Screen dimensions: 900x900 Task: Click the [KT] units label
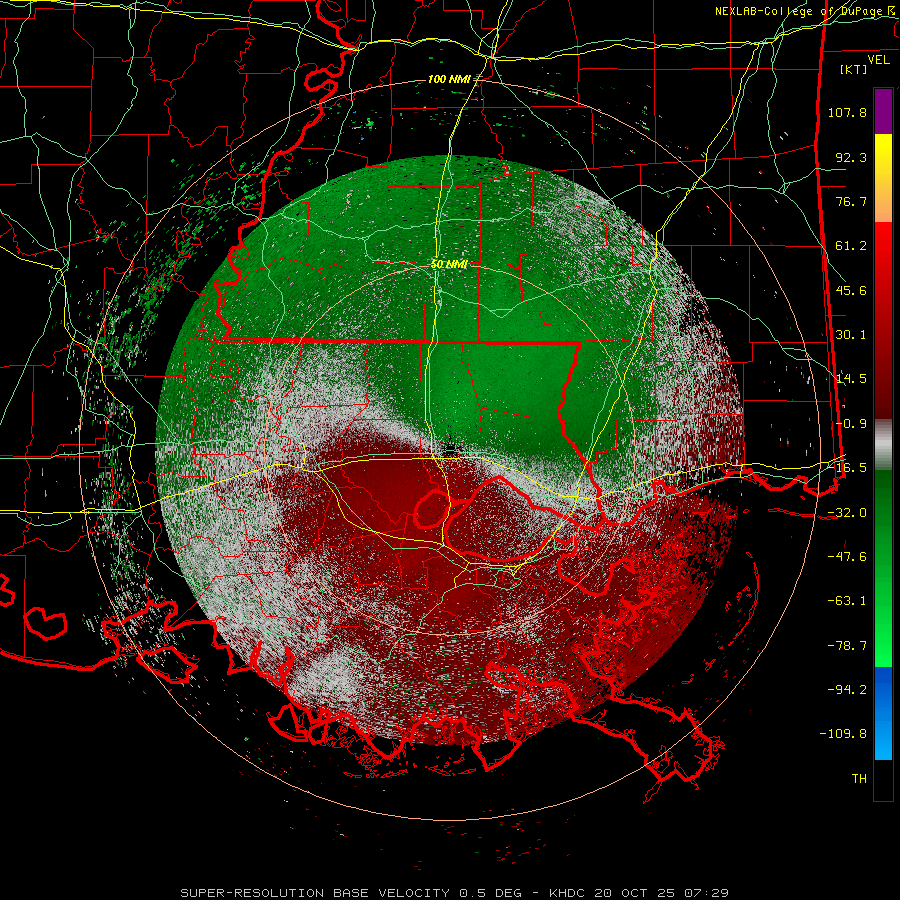click(x=854, y=69)
